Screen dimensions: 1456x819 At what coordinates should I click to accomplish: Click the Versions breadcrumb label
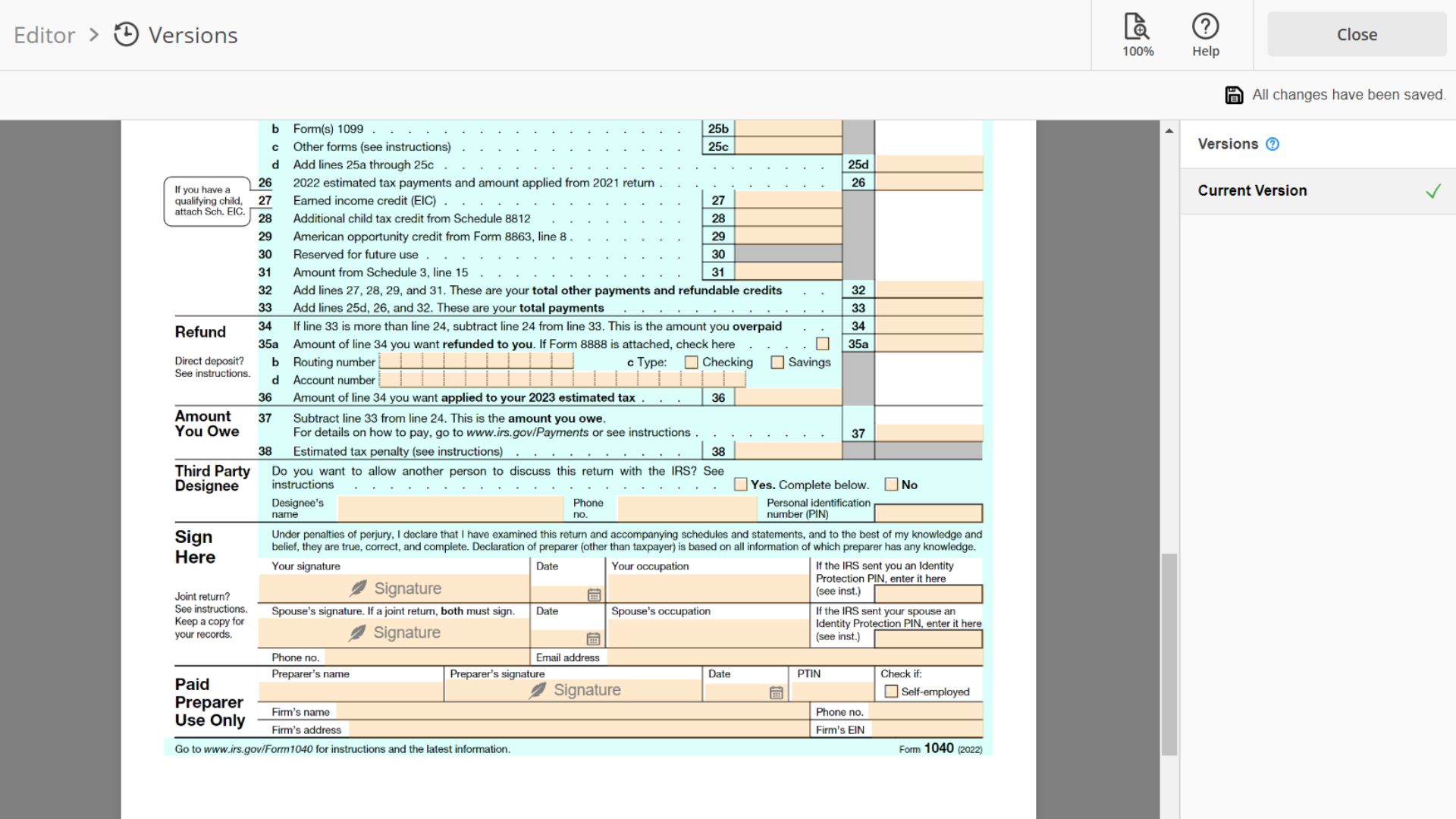(x=193, y=35)
